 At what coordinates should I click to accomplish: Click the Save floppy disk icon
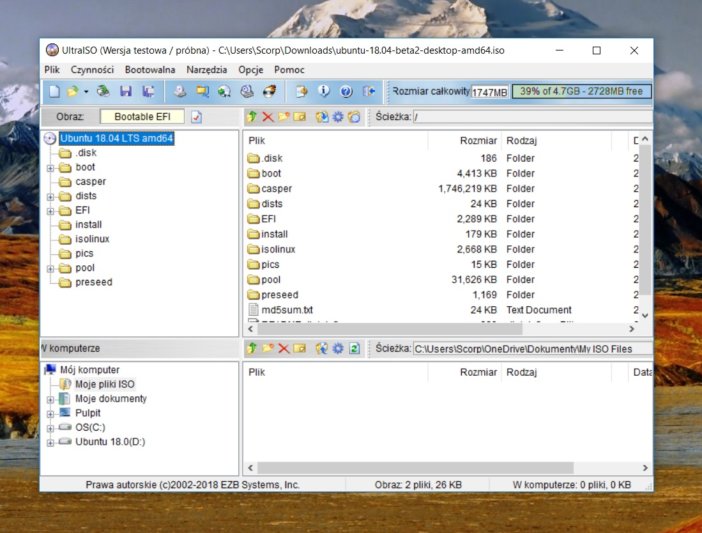point(126,91)
